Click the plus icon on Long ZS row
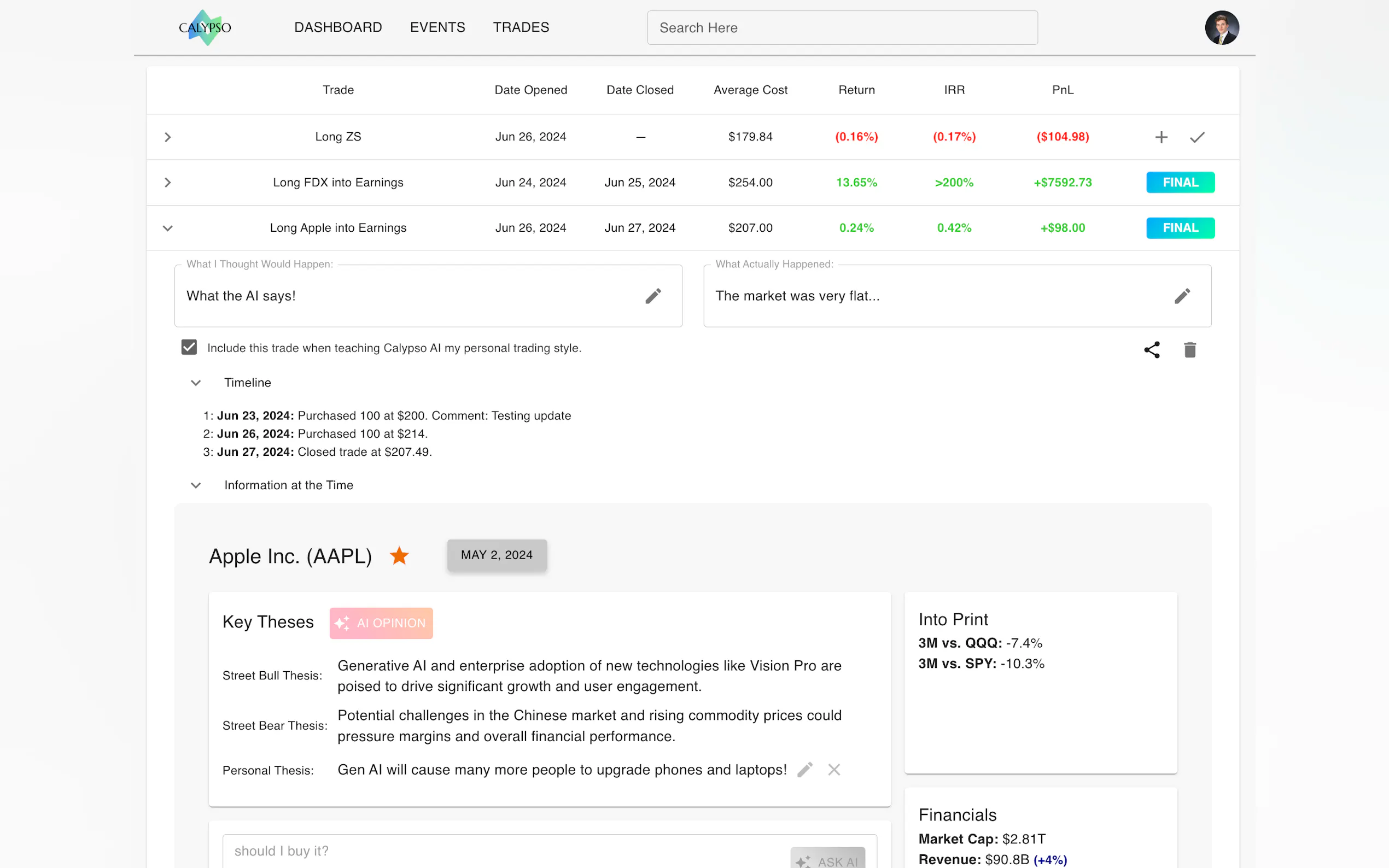Image resolution: width=1389 pixels, height=868 pixels. [1160, 137]
